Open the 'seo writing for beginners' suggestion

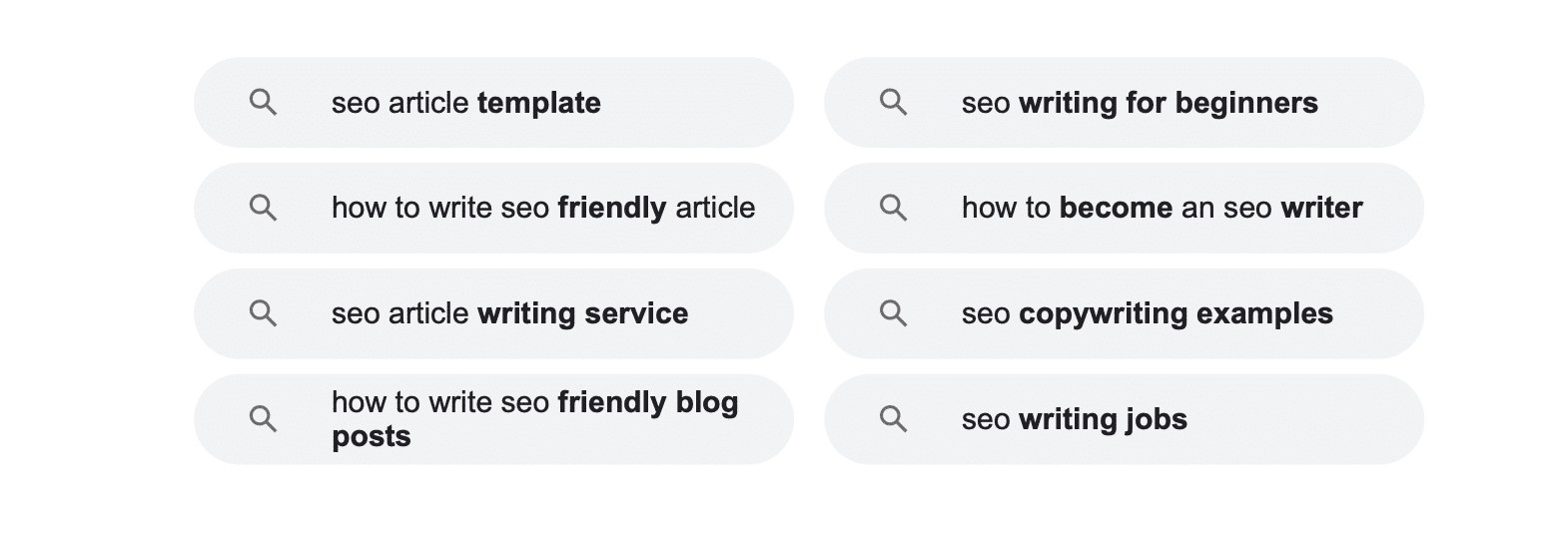[x=1124, y=103]
